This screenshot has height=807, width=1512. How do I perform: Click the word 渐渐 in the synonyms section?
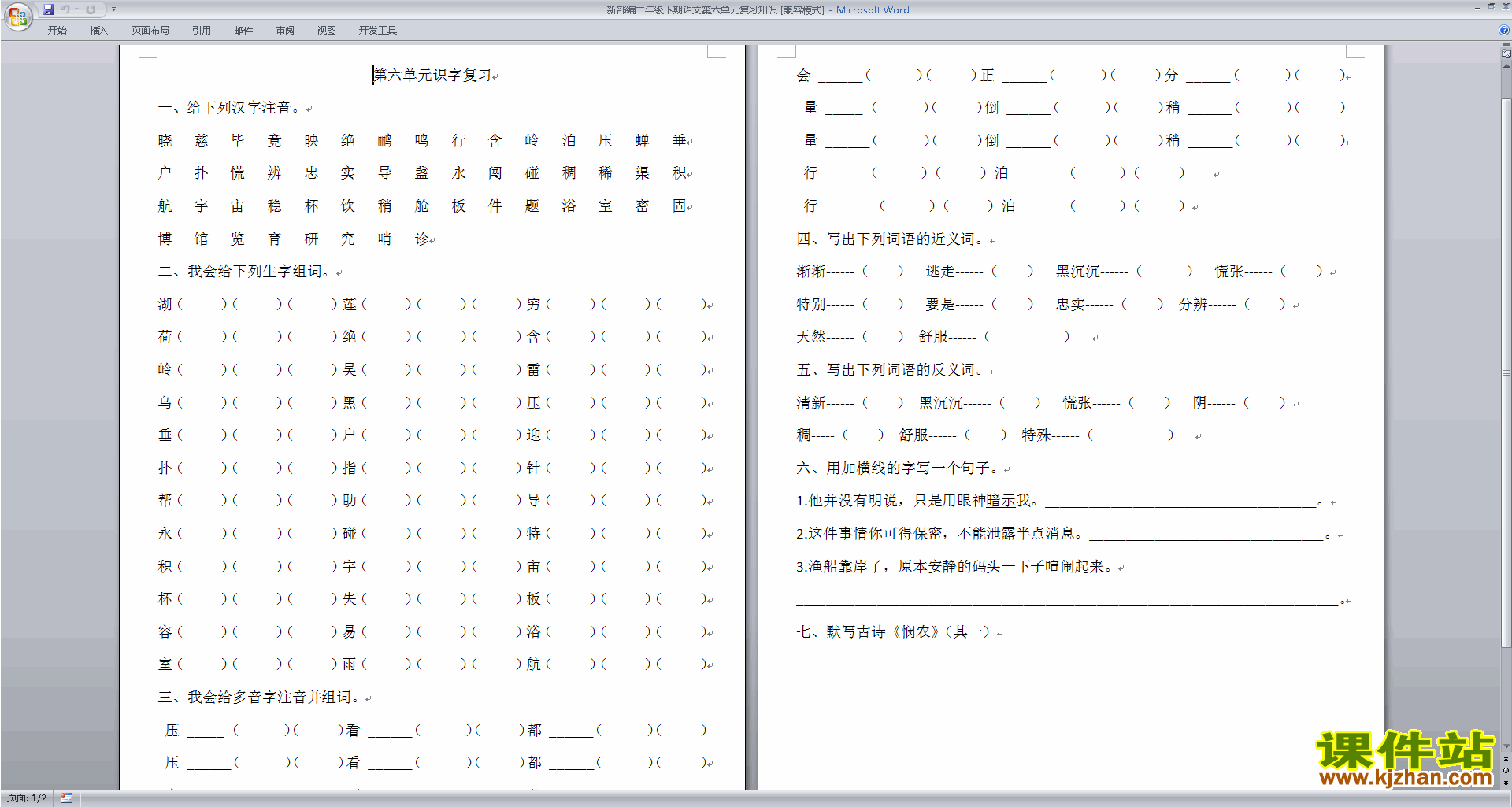[810, 272]
